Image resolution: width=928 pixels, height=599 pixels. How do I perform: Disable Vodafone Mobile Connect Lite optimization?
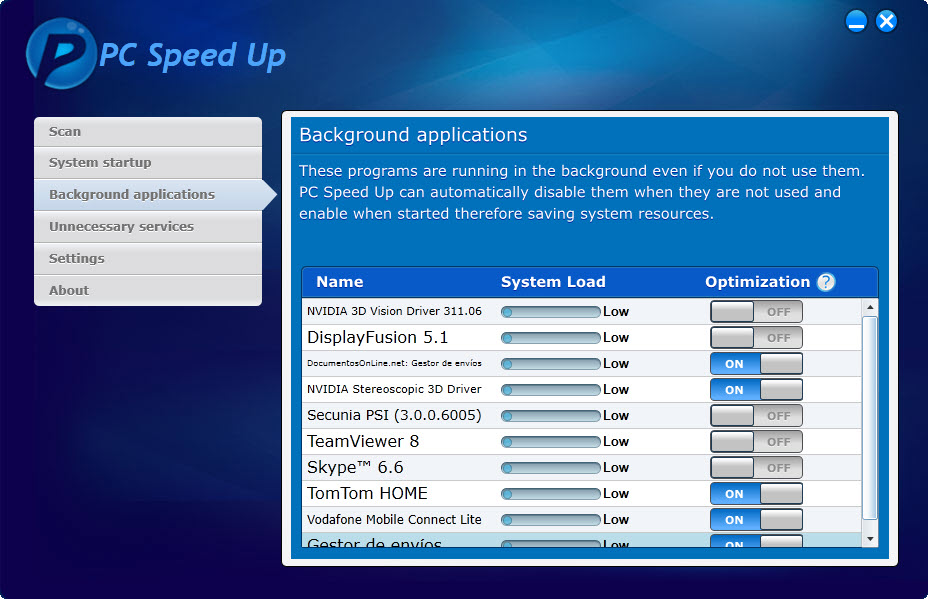756,520
